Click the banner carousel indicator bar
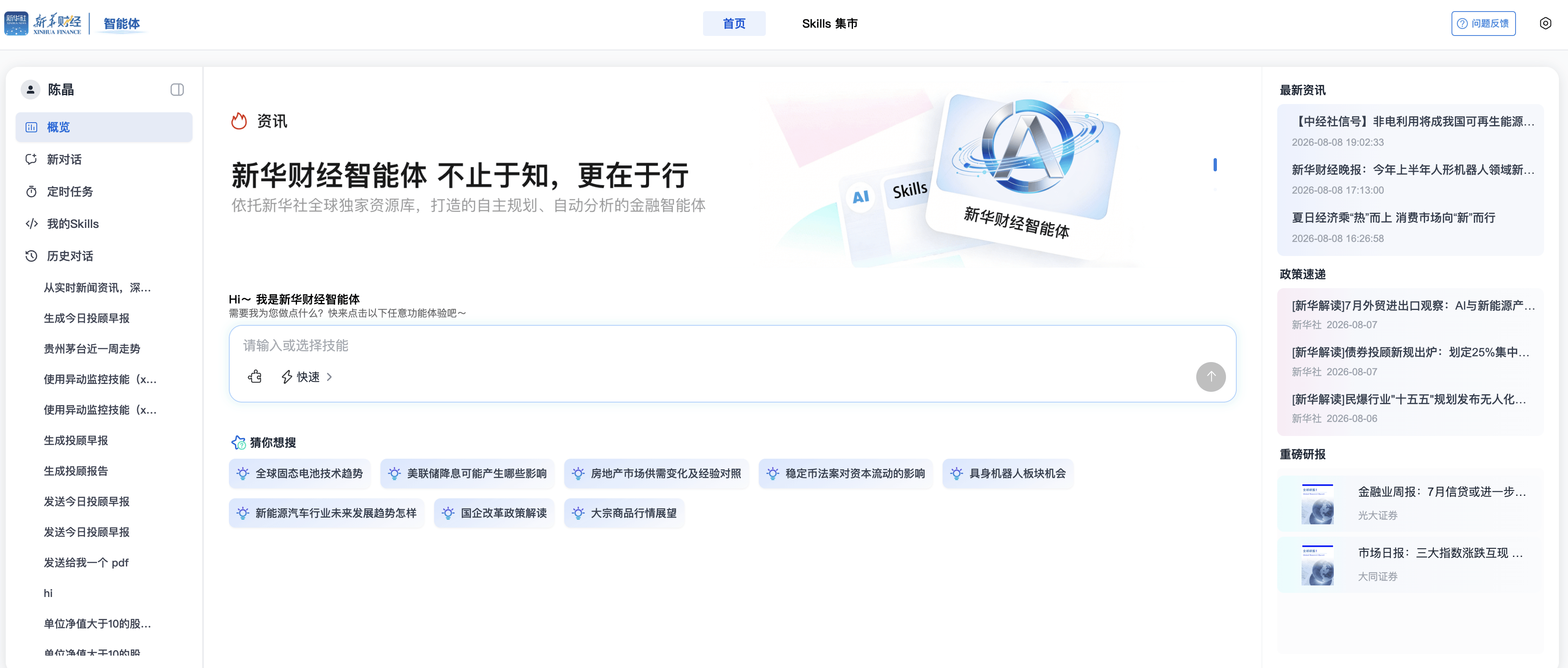The image size is (1568, 668). click(x=1214, y=164)
